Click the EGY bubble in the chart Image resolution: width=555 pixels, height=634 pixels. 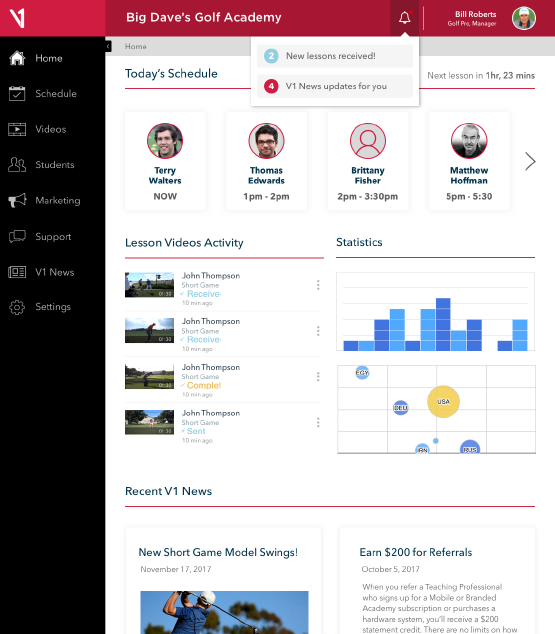tap(362, 372)
